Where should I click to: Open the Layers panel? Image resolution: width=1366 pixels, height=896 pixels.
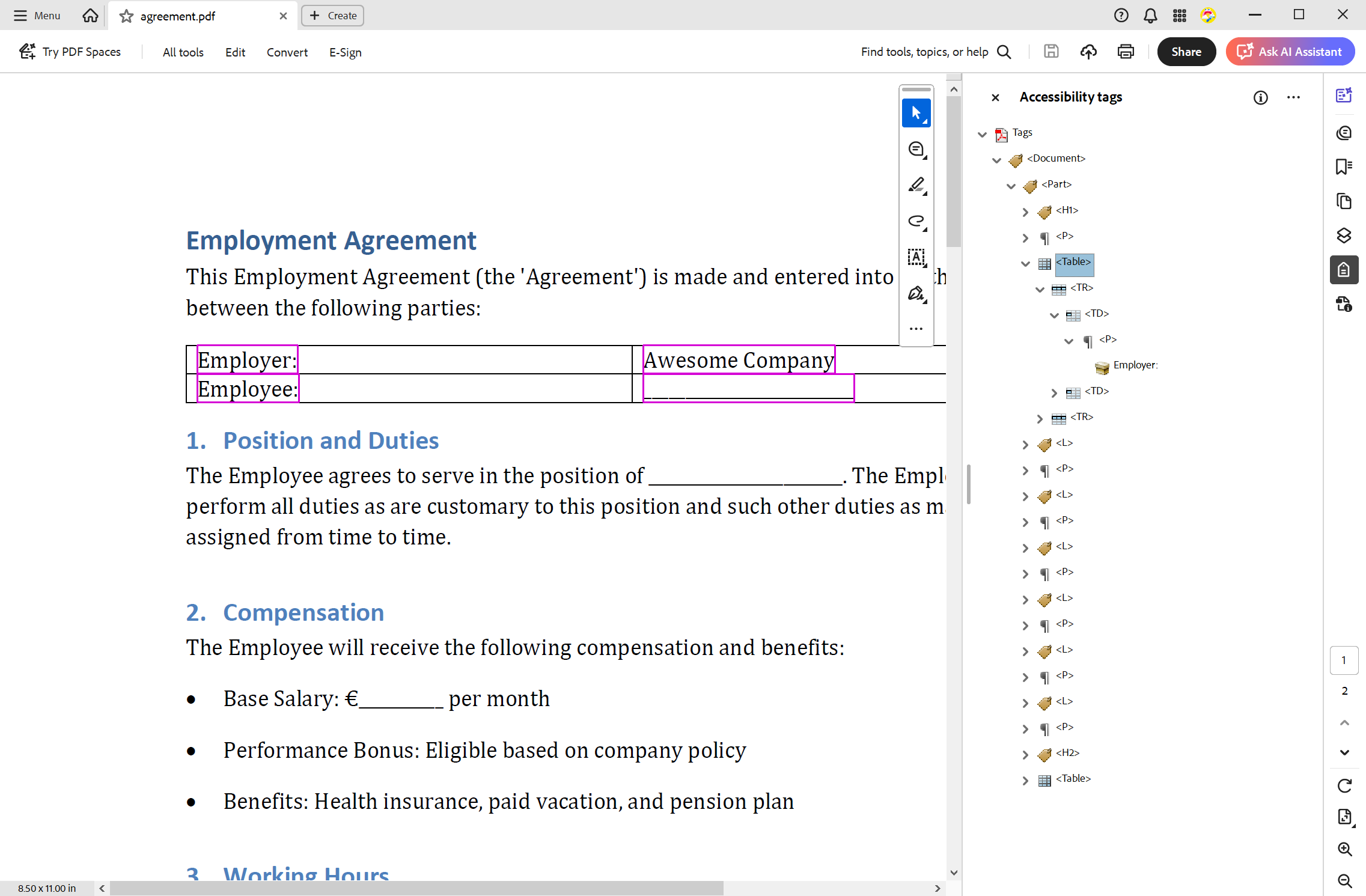[x=1344, y=235]
